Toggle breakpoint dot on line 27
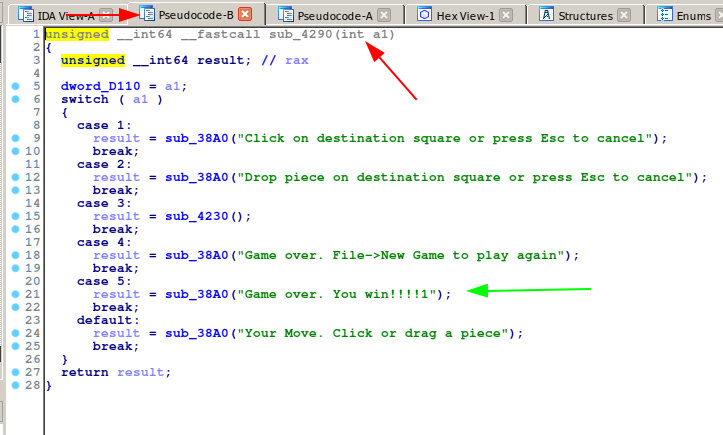This screenshot has height=435, width=723. (15, 372)
